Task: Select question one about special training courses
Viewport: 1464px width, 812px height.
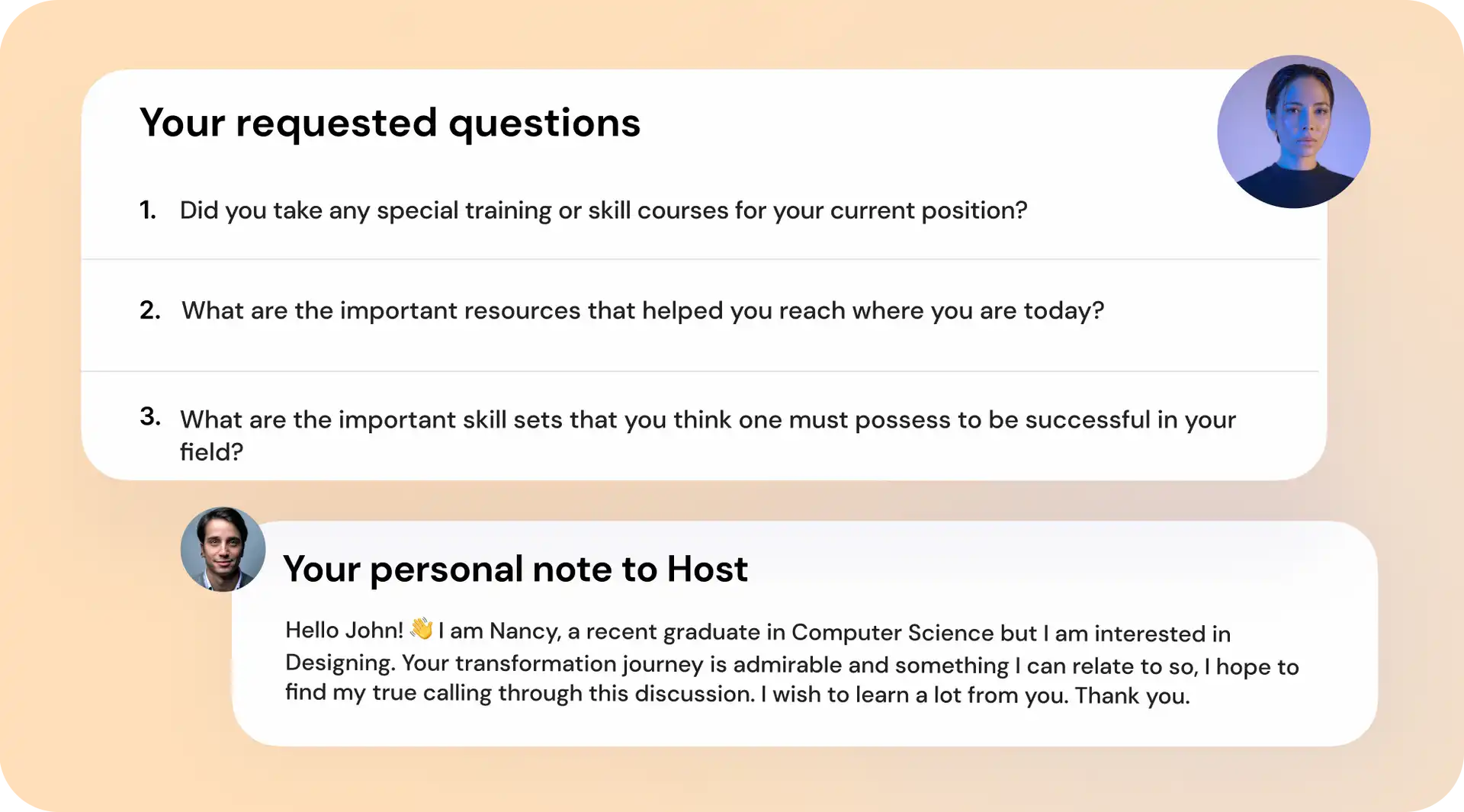Action: pyautogui.click(x=603, y=210)
